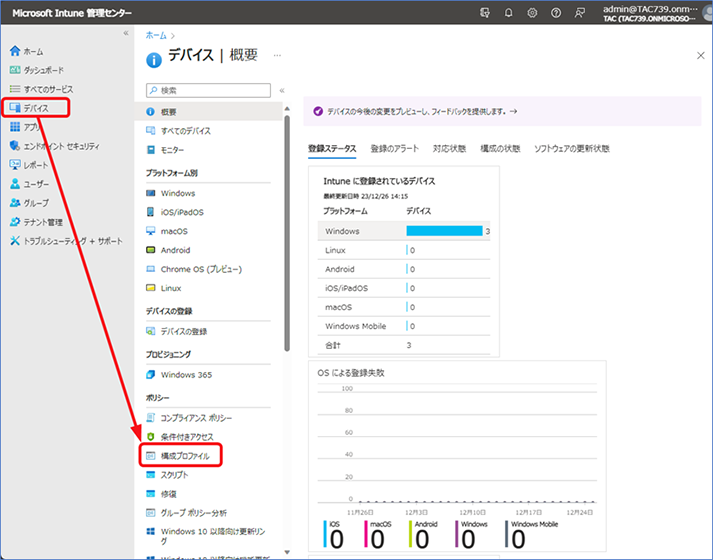This screenshot has height=560, width=713.
Task: Open the help question mark icon
Action: coord(556,13)
